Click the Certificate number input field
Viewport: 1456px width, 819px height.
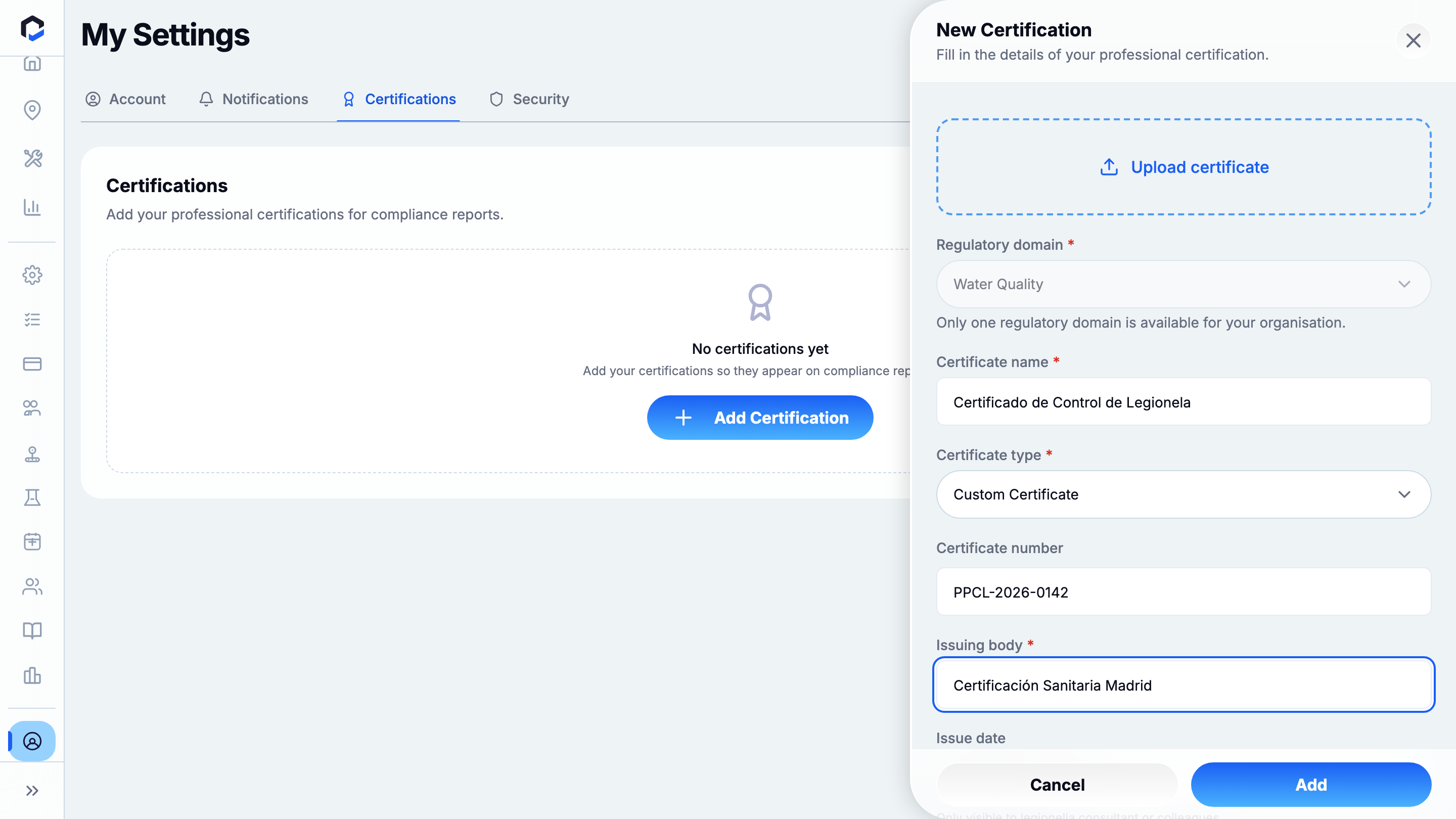point(1184,592)
